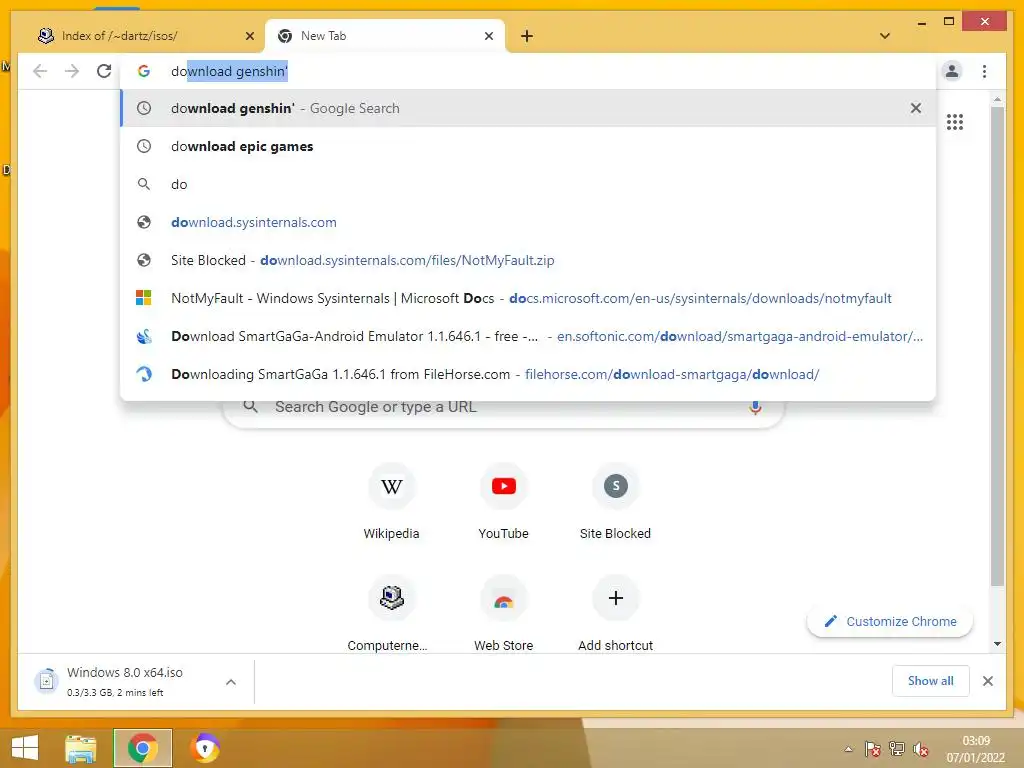
Task: Open the YouTube shortcut
Action: [x=504, y=501]
